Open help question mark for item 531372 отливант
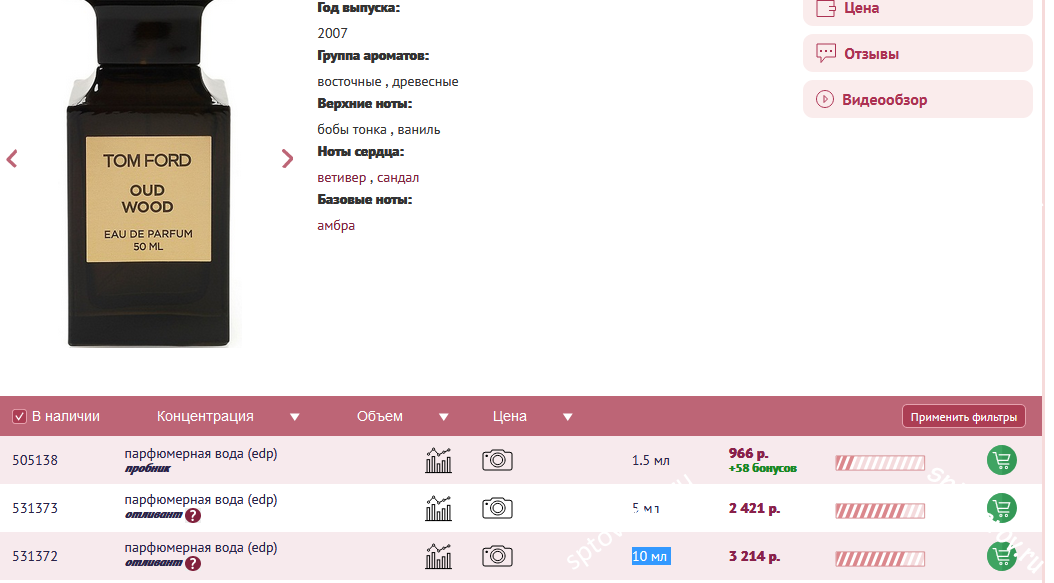The width and height of the screenshot is (1054, 583). click(193, 563)
